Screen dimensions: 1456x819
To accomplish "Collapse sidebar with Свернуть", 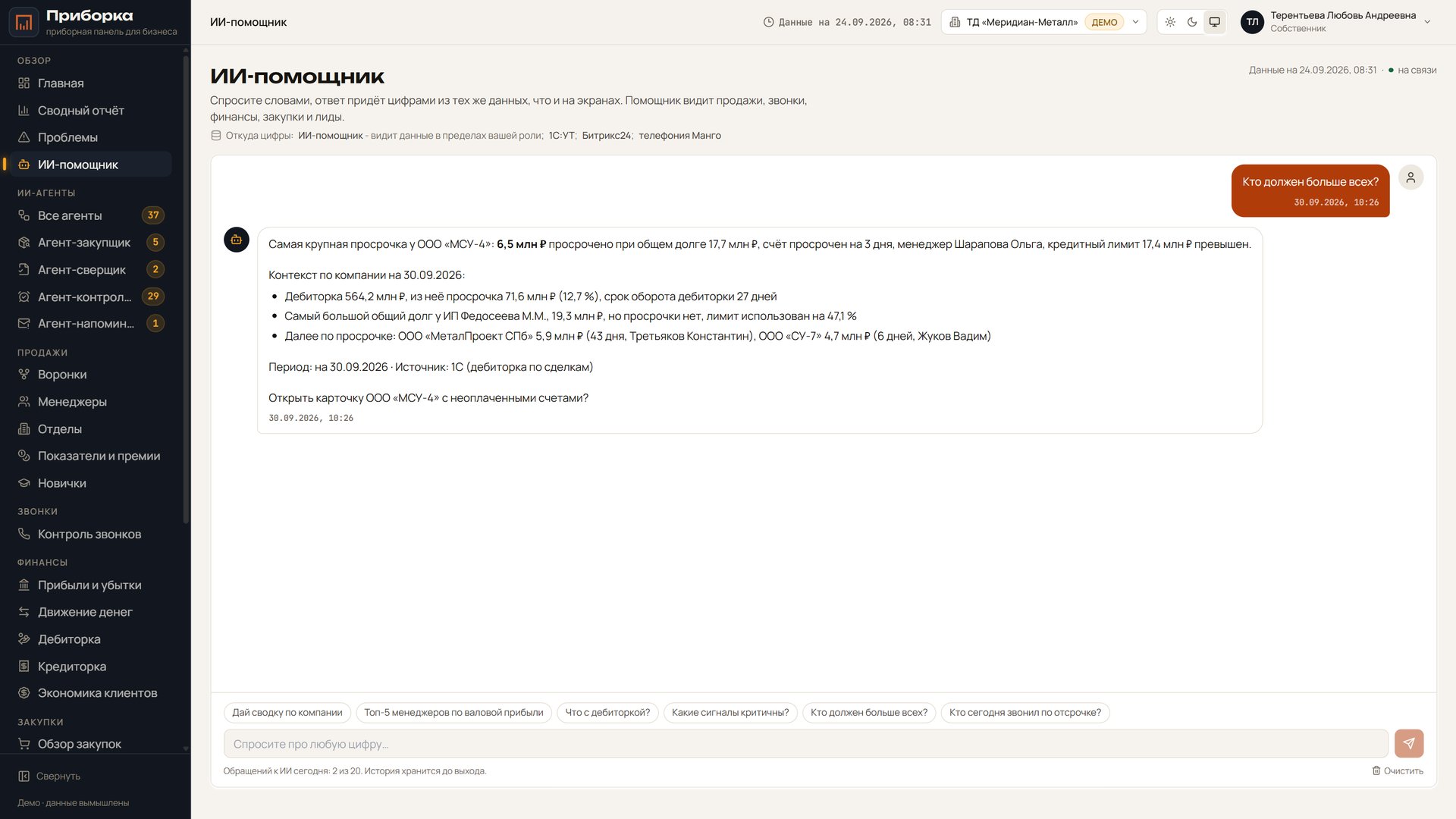I will tap(49, 777).
